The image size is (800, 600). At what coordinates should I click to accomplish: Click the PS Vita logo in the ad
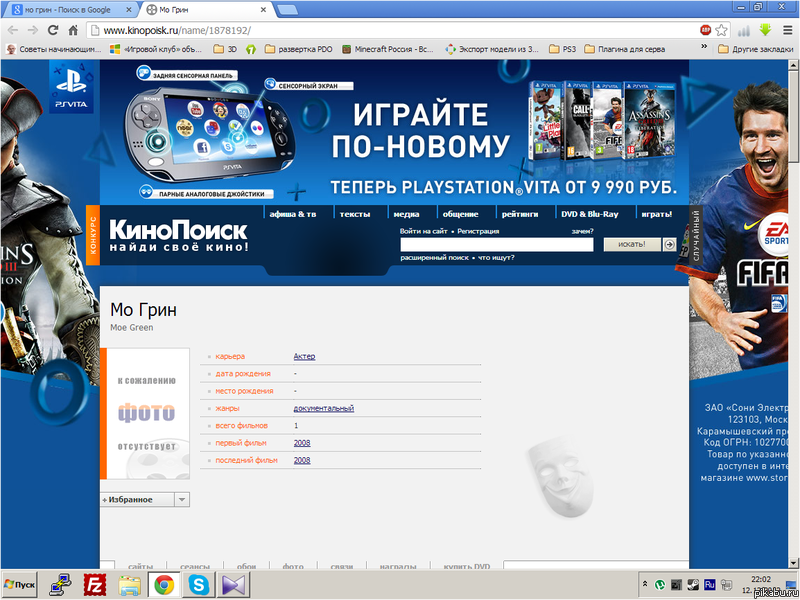click(71, 88)
